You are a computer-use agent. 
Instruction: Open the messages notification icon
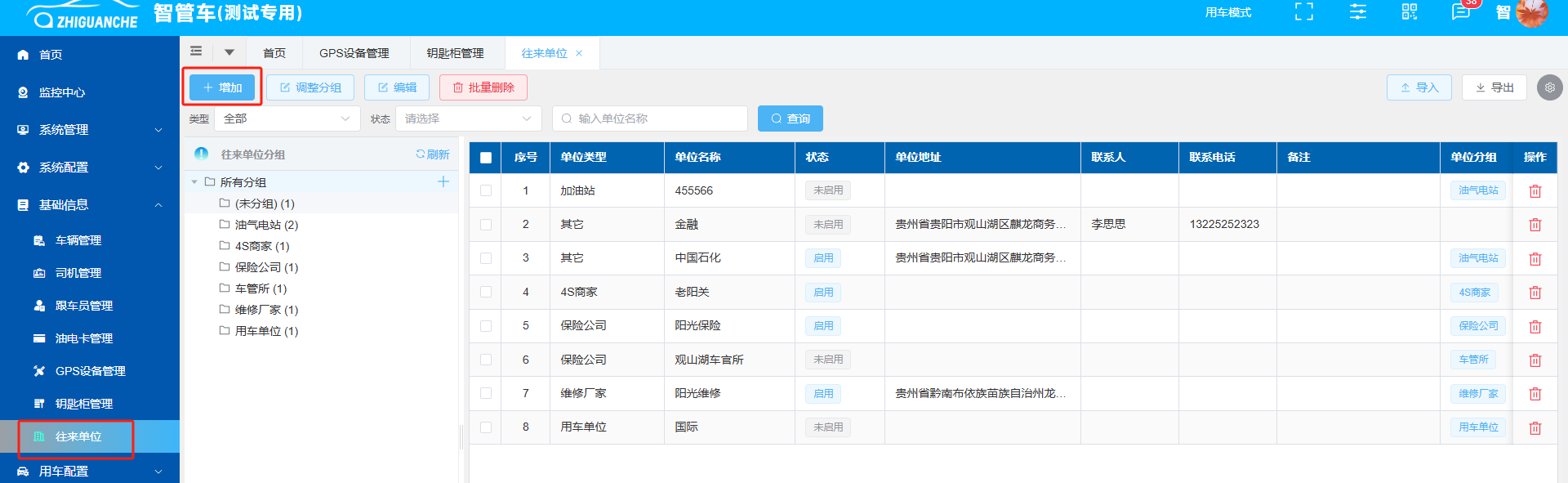click(x=1460, y=11)
